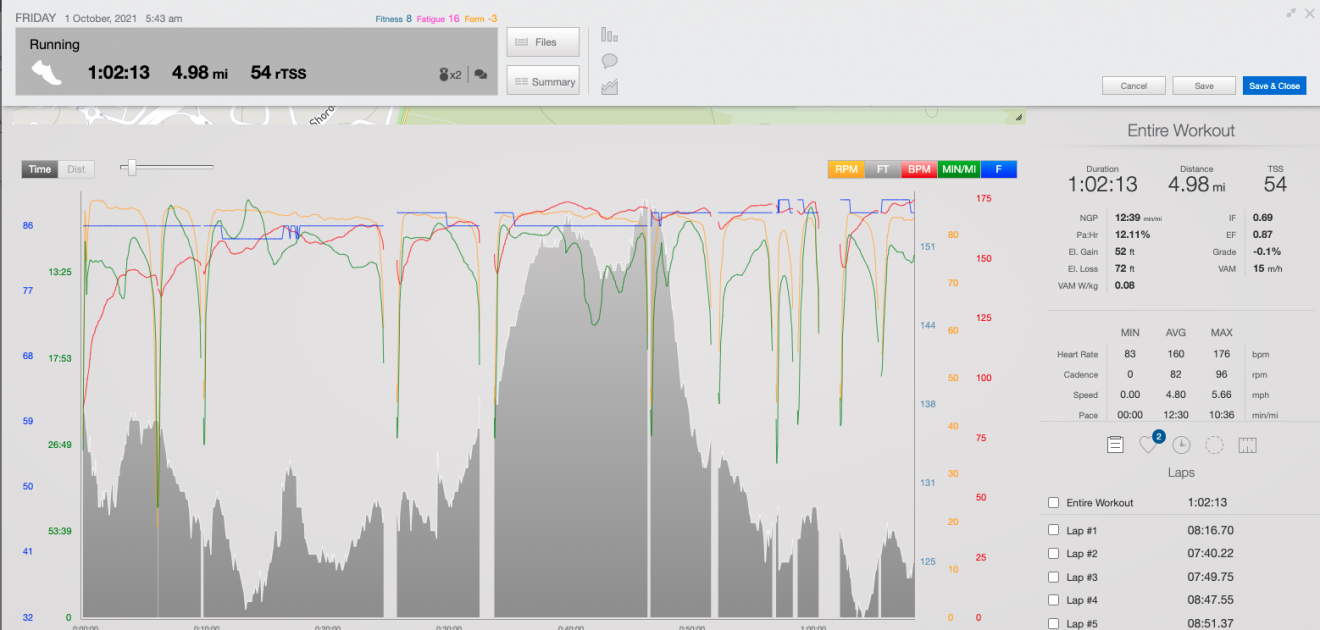This screenshot has width=1320, height=630.
Task: Select the Laps clipboard icon
Action: 1115,445
